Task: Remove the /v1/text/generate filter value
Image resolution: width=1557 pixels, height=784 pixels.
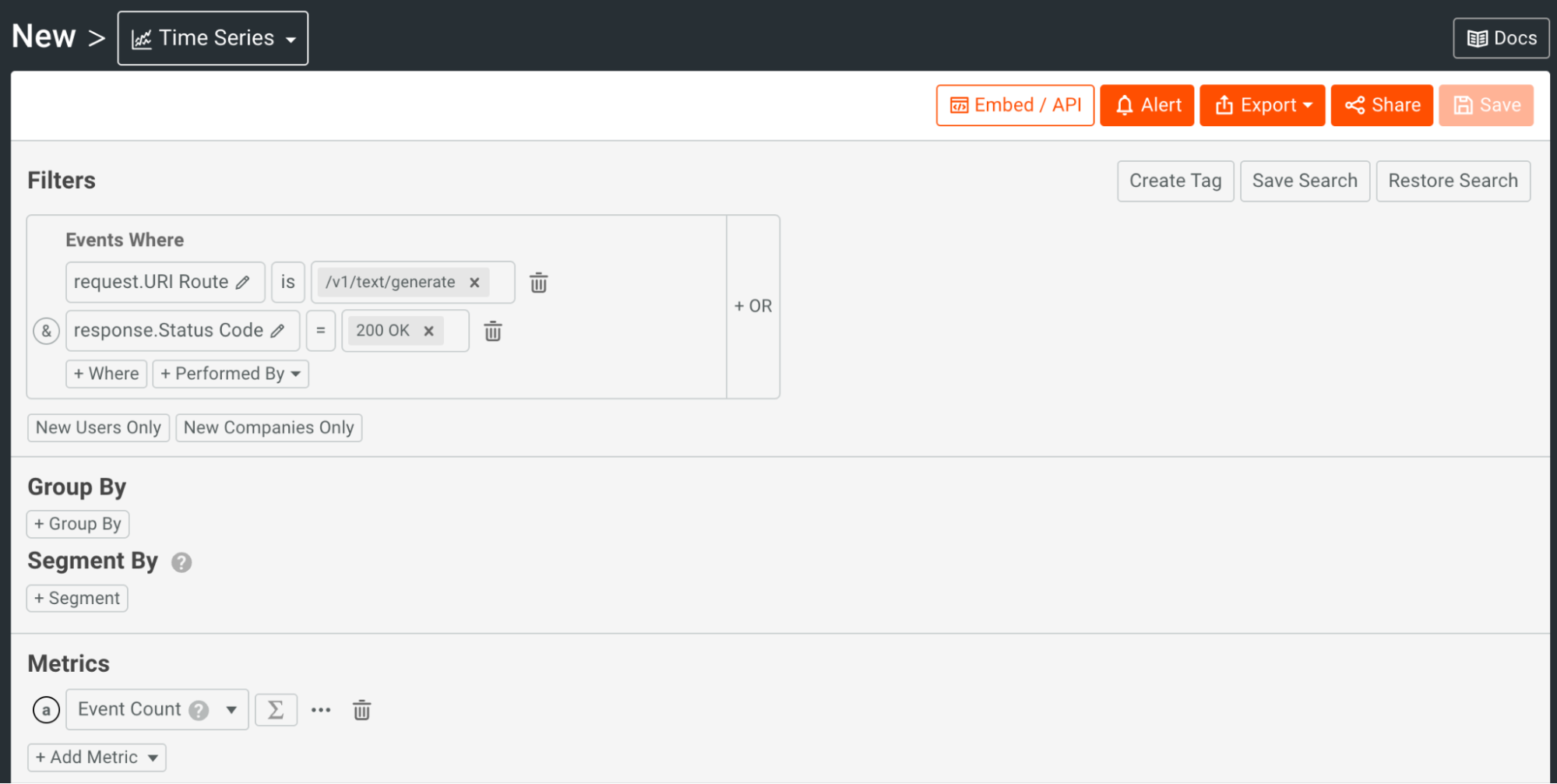Action: point(474,282)
